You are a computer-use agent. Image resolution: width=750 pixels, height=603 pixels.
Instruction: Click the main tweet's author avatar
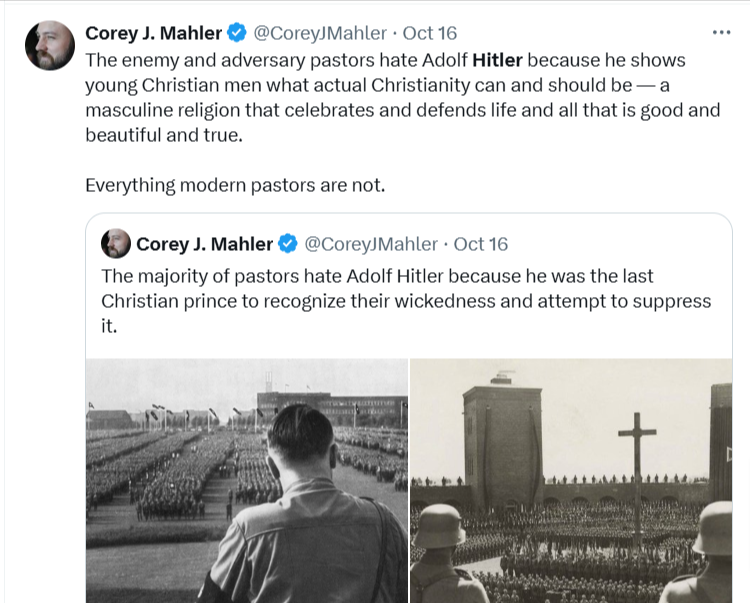coord(49,46)
